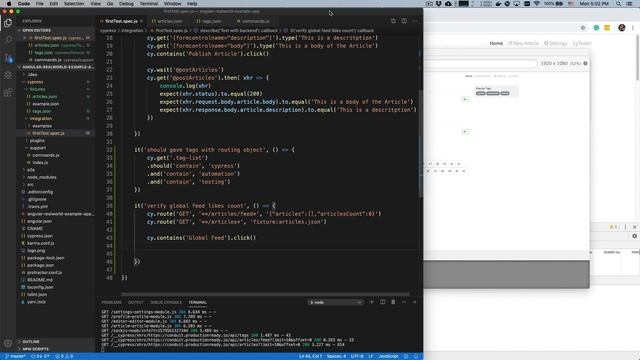
Task: Click the New Article link in browser
Action: tap(523, 43)
